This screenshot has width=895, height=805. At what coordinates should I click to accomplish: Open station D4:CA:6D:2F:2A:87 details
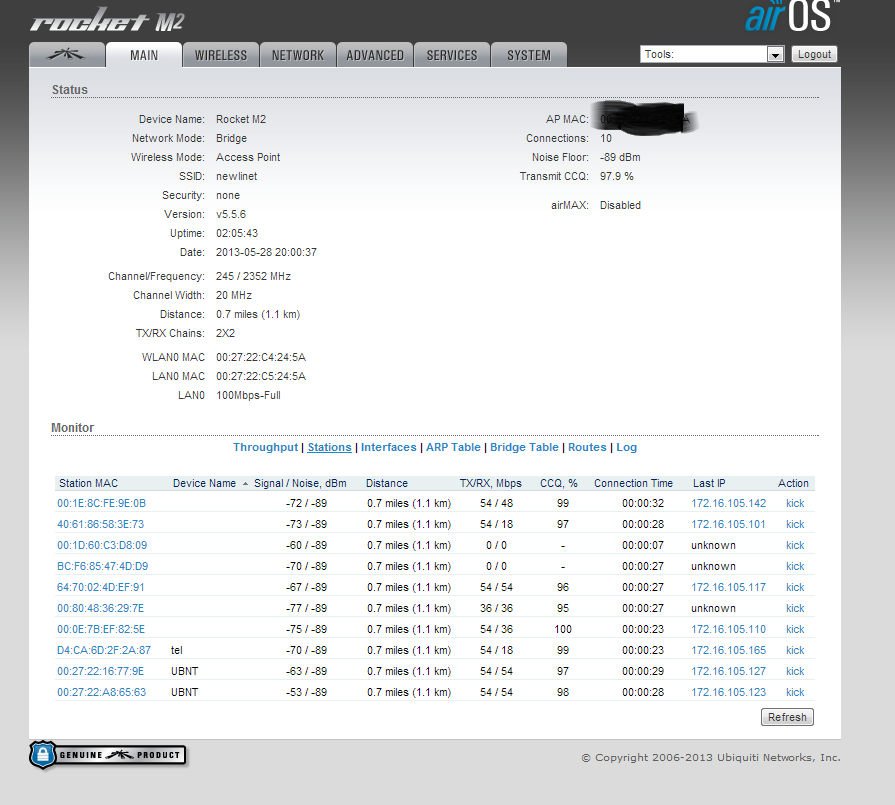pos(104,650)
